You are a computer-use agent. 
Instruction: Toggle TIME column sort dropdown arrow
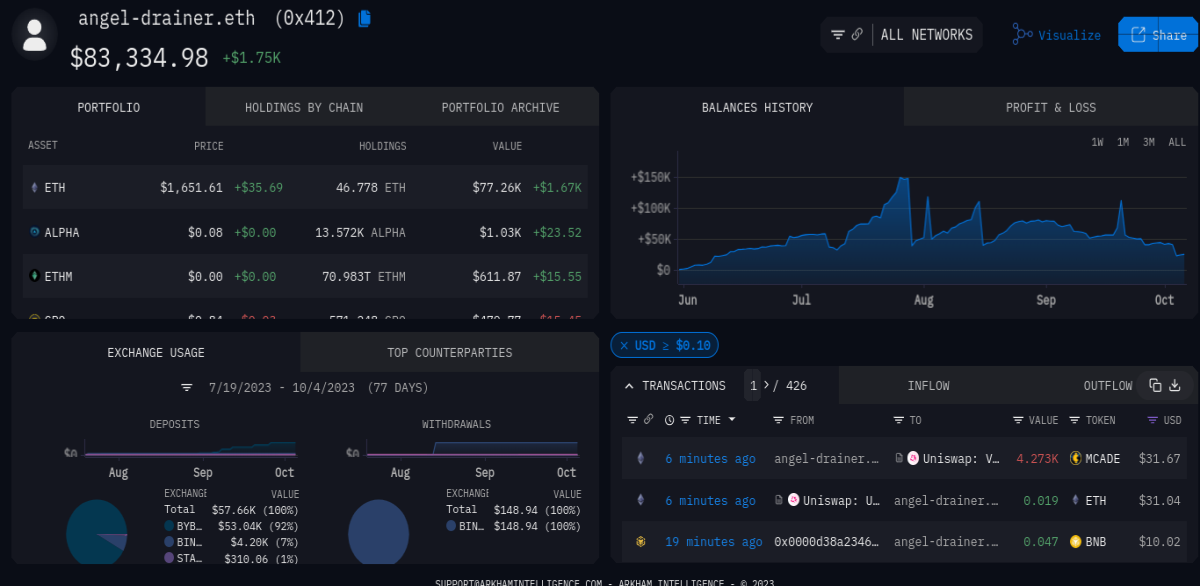(x=732, y=420)
